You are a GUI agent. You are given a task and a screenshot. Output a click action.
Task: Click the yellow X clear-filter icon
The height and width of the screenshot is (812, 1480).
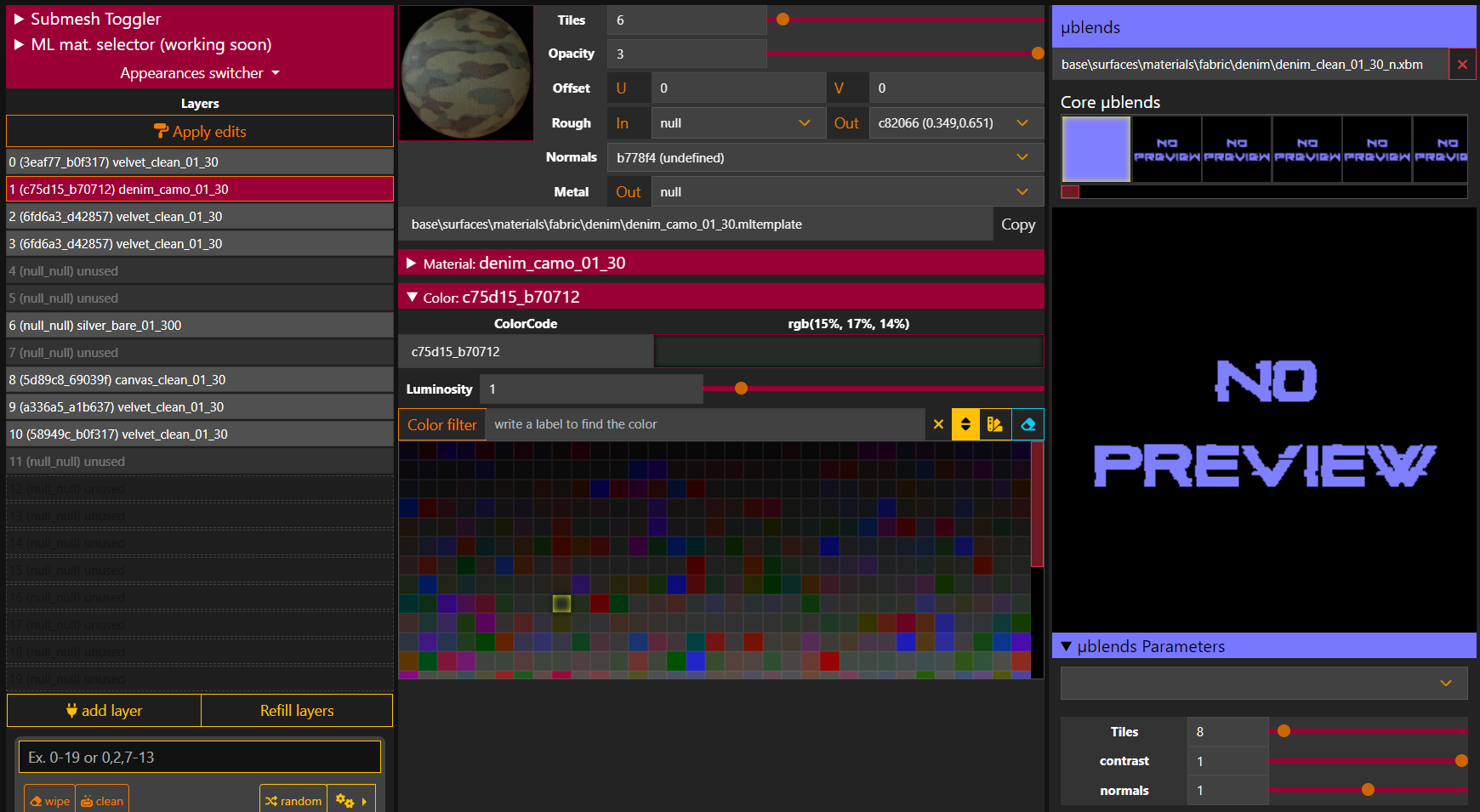pyautogui.click(x=938, y=424)
